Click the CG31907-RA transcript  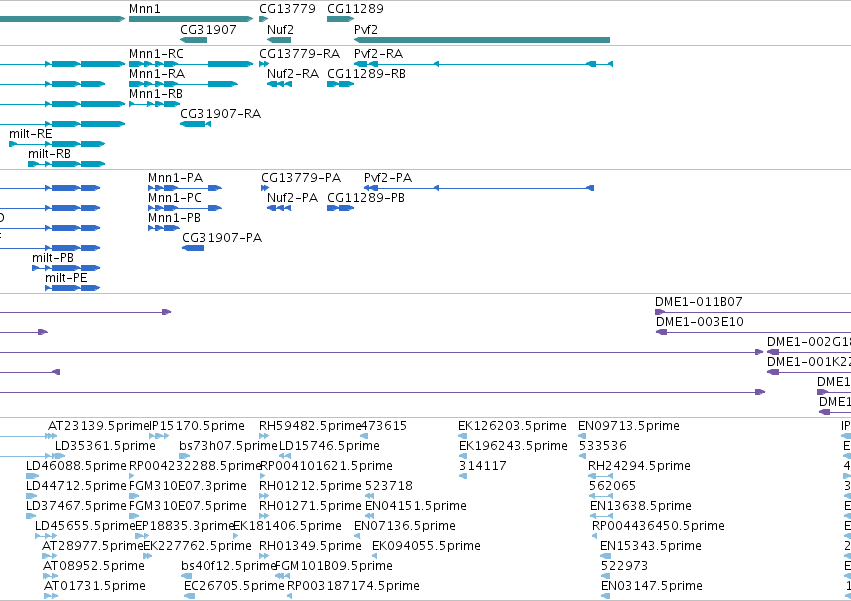click(x=195, y=124)
